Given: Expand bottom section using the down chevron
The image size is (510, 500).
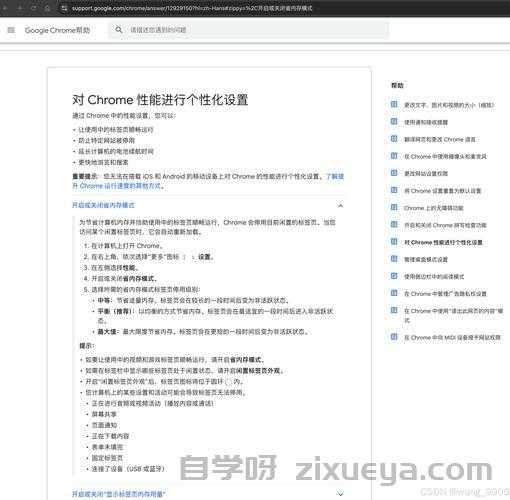Looking at the screenshot, I should pos(340,493).
